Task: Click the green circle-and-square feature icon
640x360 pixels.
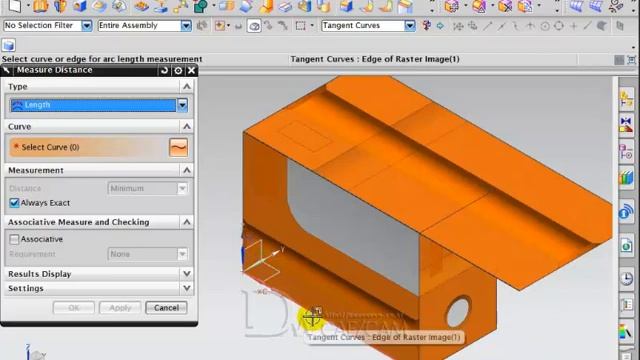Action: (200, 6)
